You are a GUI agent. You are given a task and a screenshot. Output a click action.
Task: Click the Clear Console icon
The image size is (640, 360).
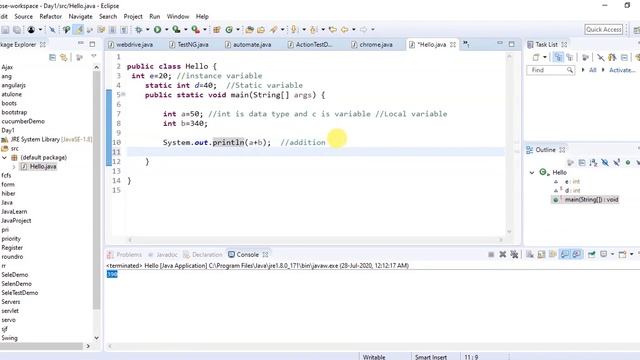(529, 254)
